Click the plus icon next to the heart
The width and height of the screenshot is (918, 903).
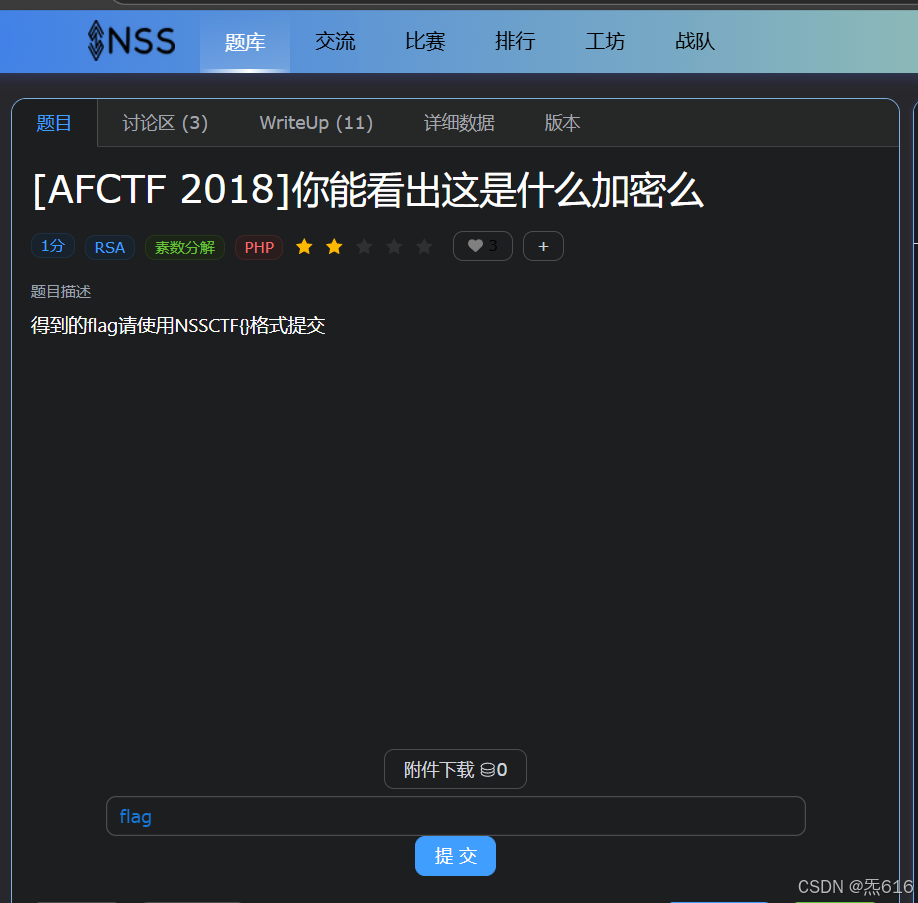click(542, 245)
